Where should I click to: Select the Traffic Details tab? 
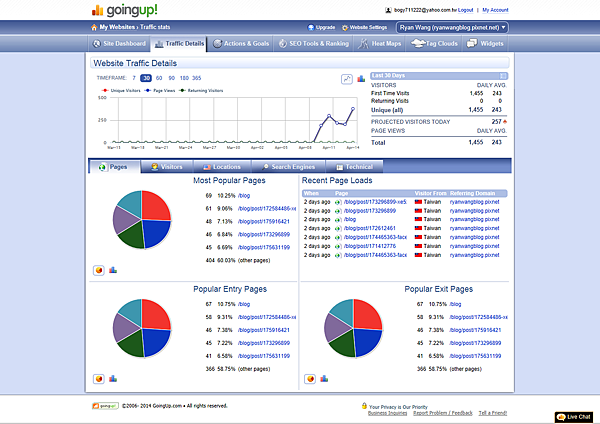(179, 44)
